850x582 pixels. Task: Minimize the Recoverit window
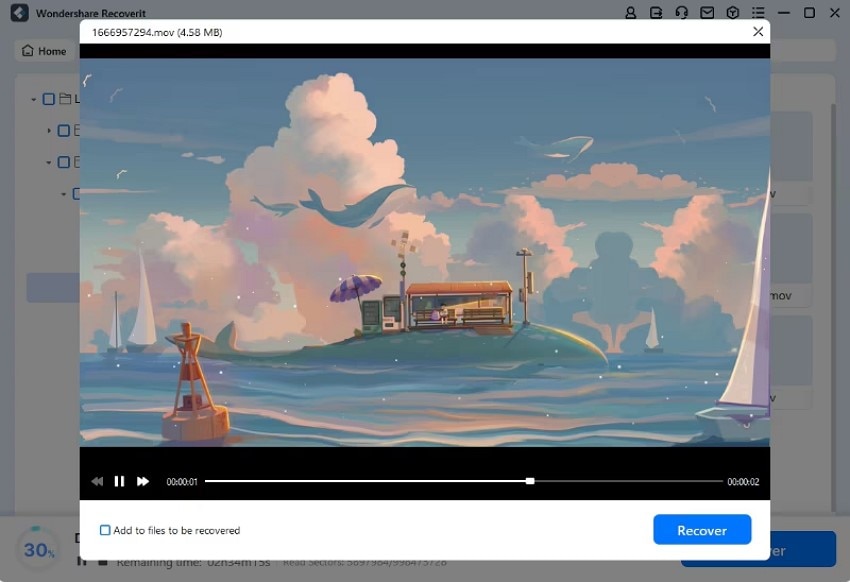point(783,12)
